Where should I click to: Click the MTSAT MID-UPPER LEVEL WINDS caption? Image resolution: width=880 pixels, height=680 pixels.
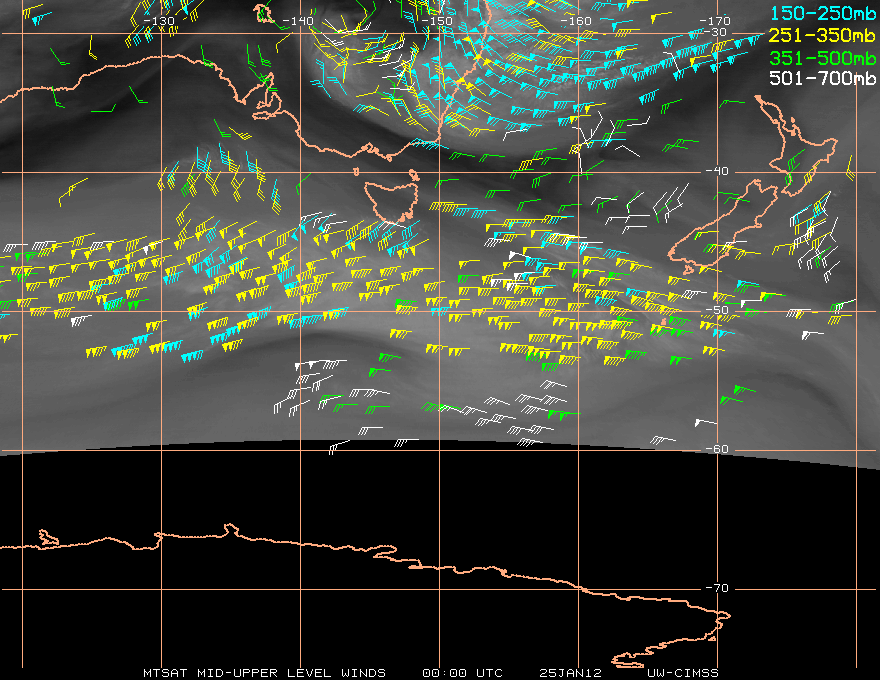[264, 673]
